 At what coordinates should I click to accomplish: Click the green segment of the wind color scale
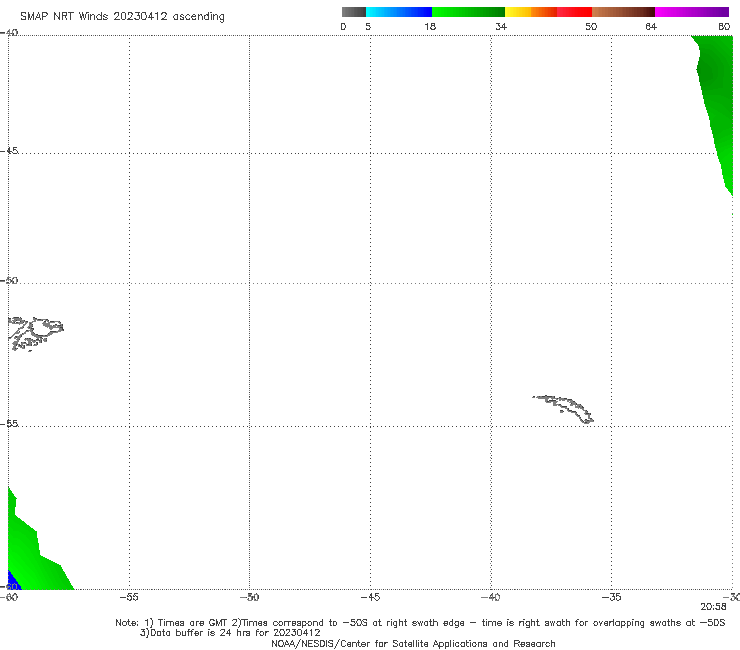[468, 12]
